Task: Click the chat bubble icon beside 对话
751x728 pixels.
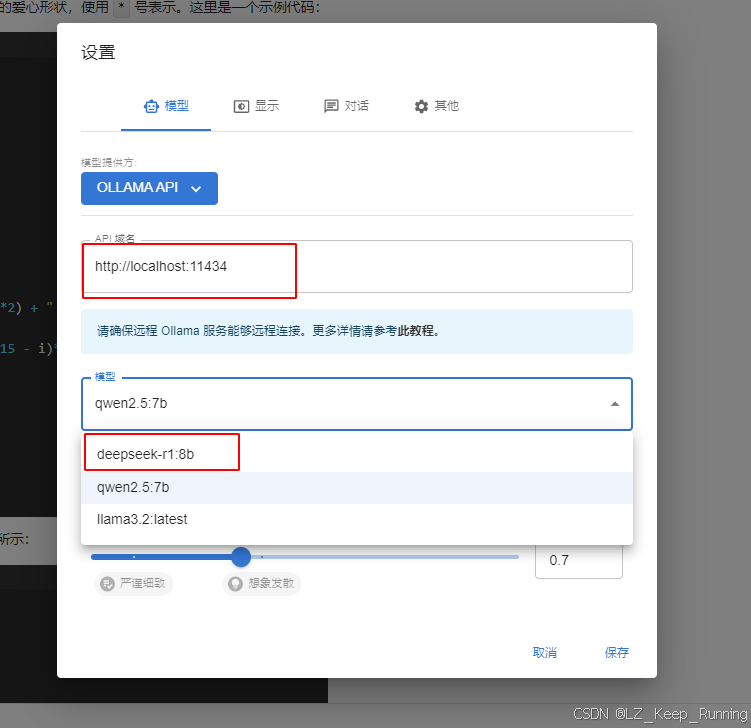Action: [331, 106]
